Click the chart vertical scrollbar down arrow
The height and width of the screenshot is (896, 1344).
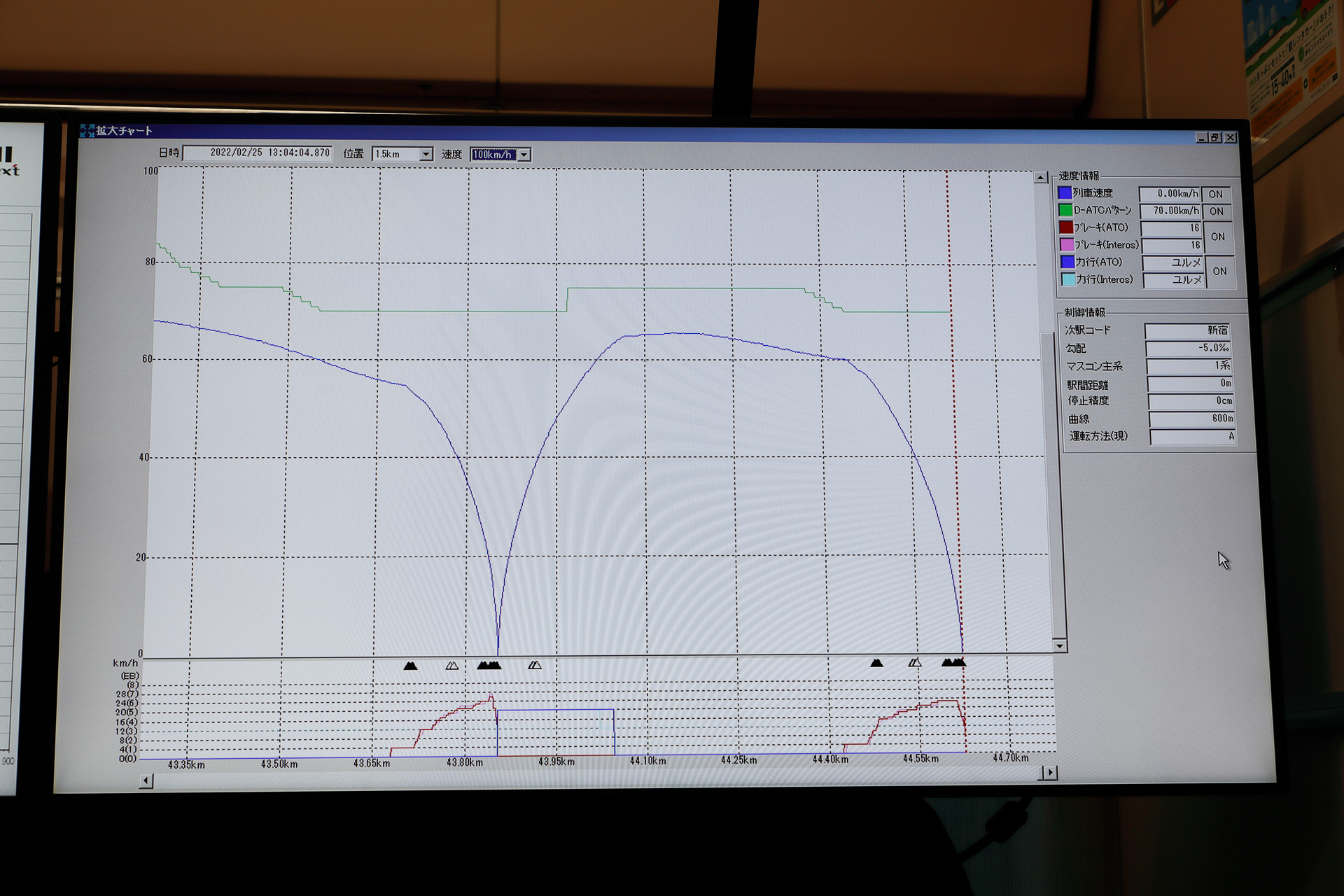click(x=1059, y=645)
